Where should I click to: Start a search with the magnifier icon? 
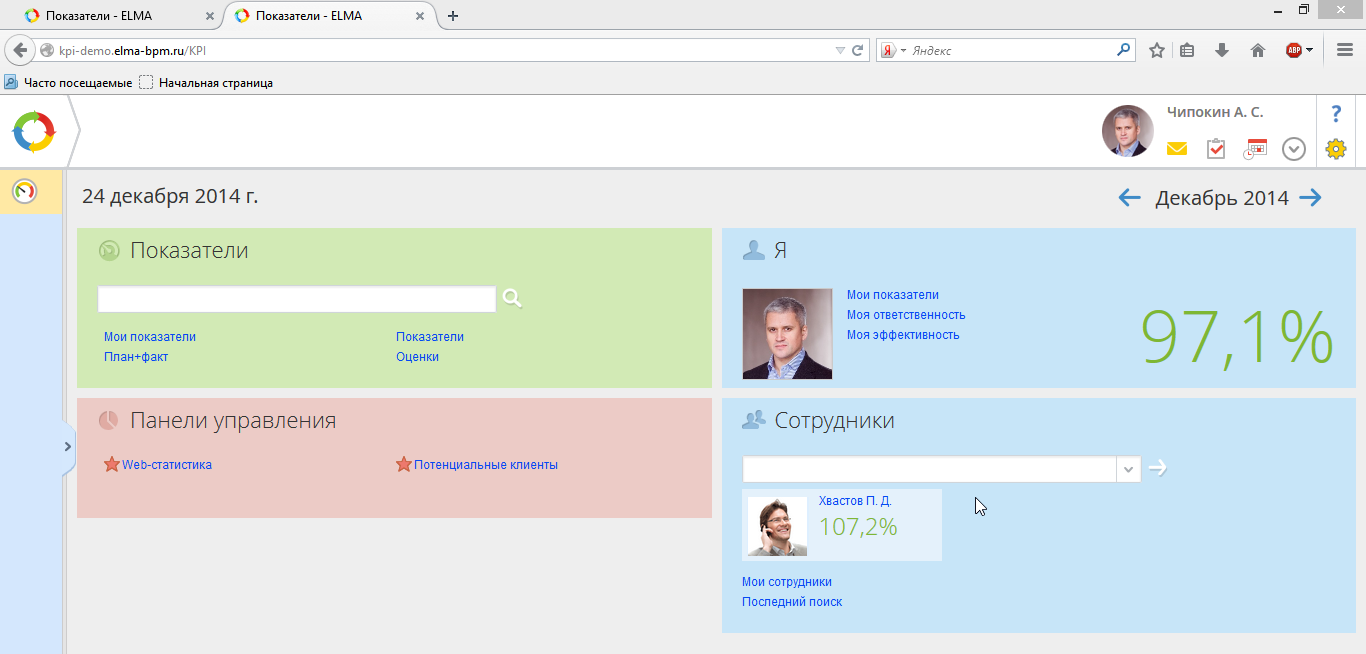coord(512,298)
